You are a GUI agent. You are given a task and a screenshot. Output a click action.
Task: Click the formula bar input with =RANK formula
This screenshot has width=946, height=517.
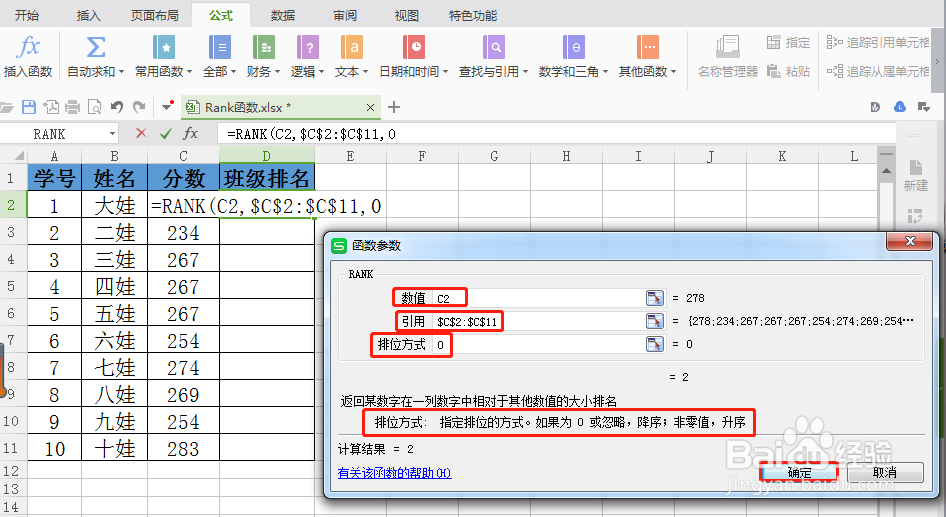coord(555,133)
